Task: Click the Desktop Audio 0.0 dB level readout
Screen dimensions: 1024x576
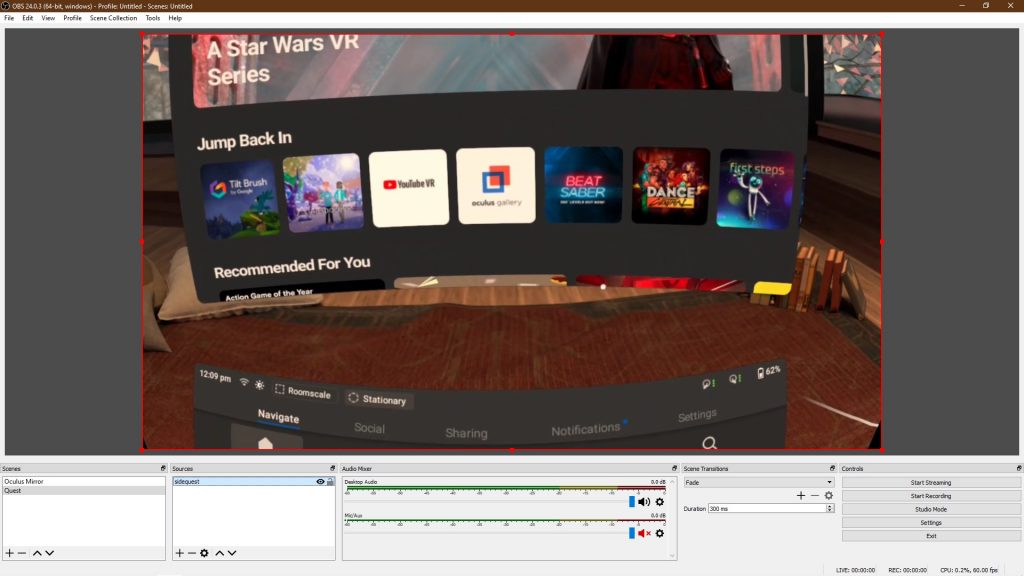Action: coord(658,482)
